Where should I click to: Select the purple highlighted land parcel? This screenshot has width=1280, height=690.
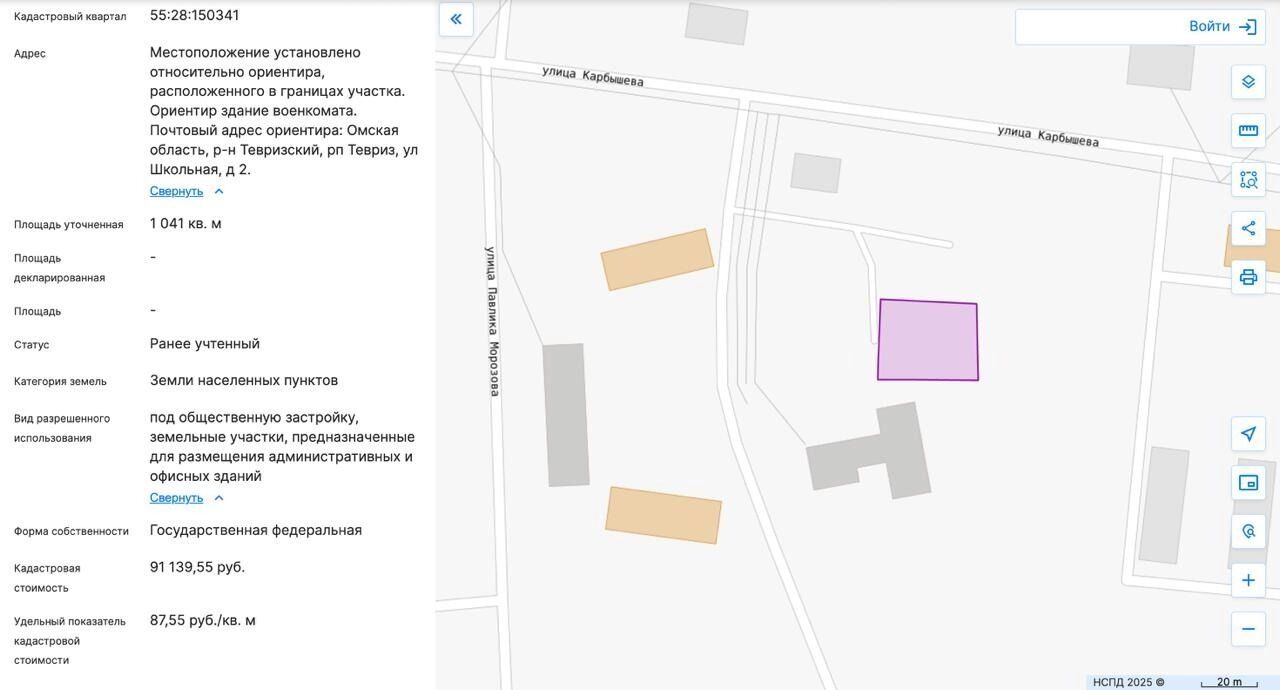927,340
